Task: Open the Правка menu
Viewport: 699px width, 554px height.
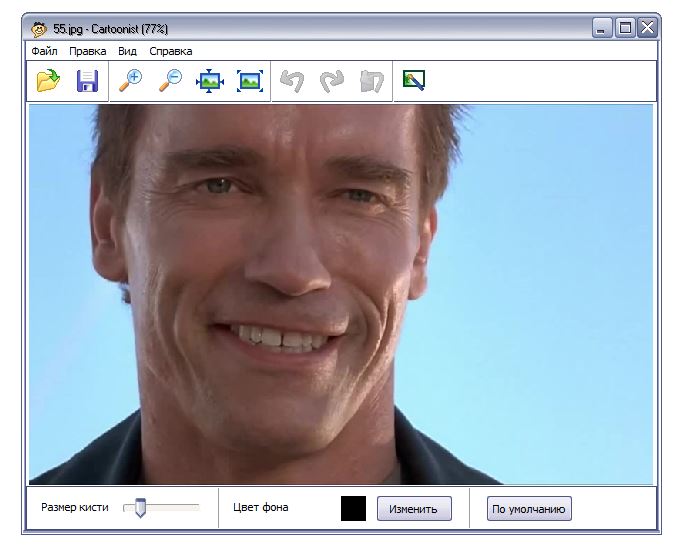Action: point(87,51)
